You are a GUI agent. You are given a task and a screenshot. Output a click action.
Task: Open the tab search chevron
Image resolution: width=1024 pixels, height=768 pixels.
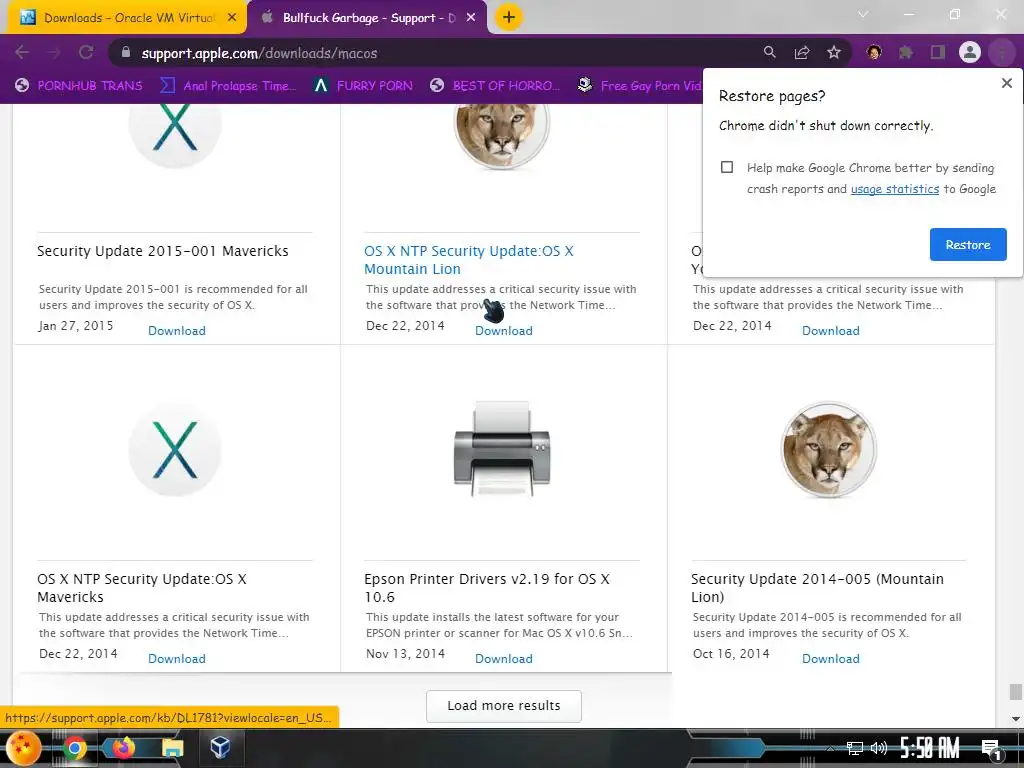click(863, 14)
